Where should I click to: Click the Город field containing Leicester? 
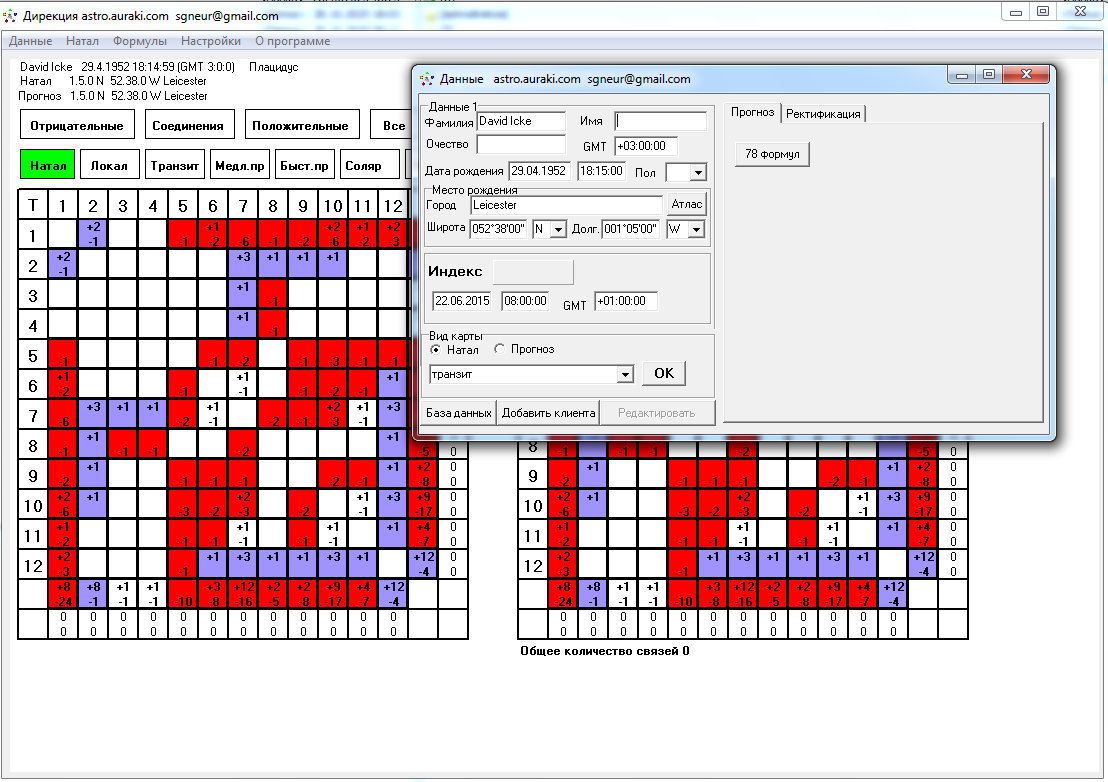(x=566, y=205)
